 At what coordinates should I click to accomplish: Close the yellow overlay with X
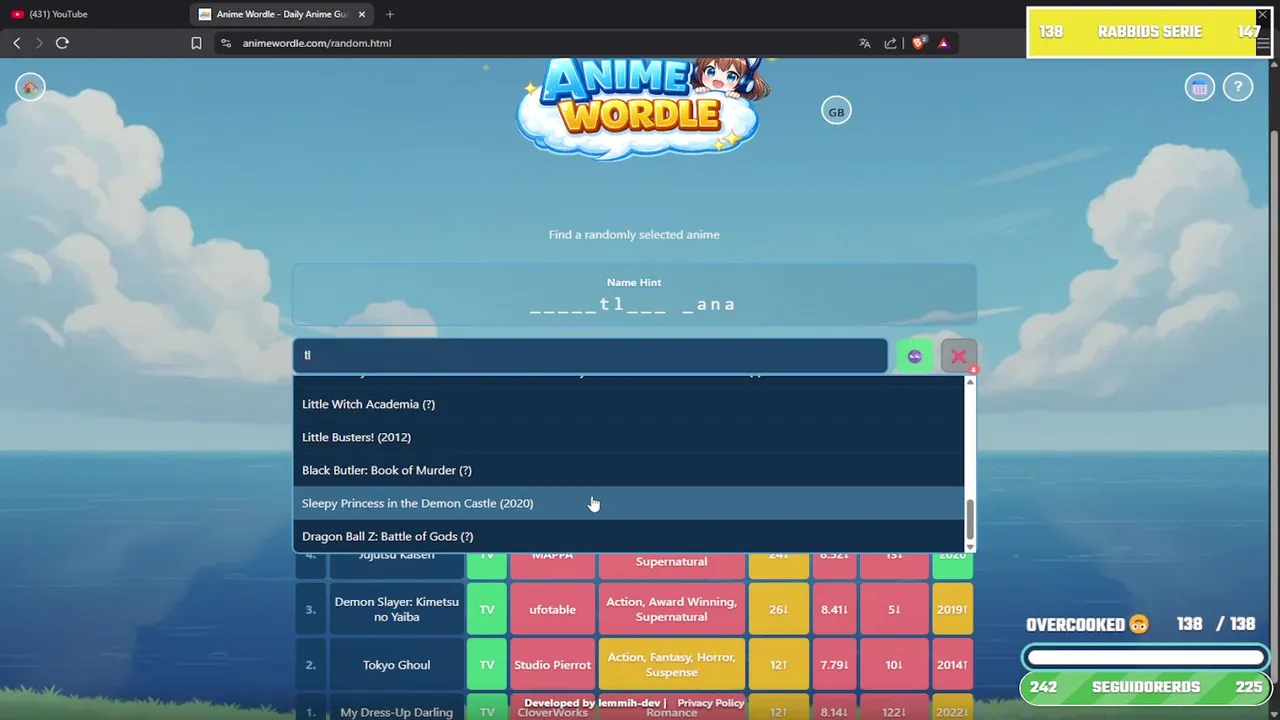pos(1262,15)
